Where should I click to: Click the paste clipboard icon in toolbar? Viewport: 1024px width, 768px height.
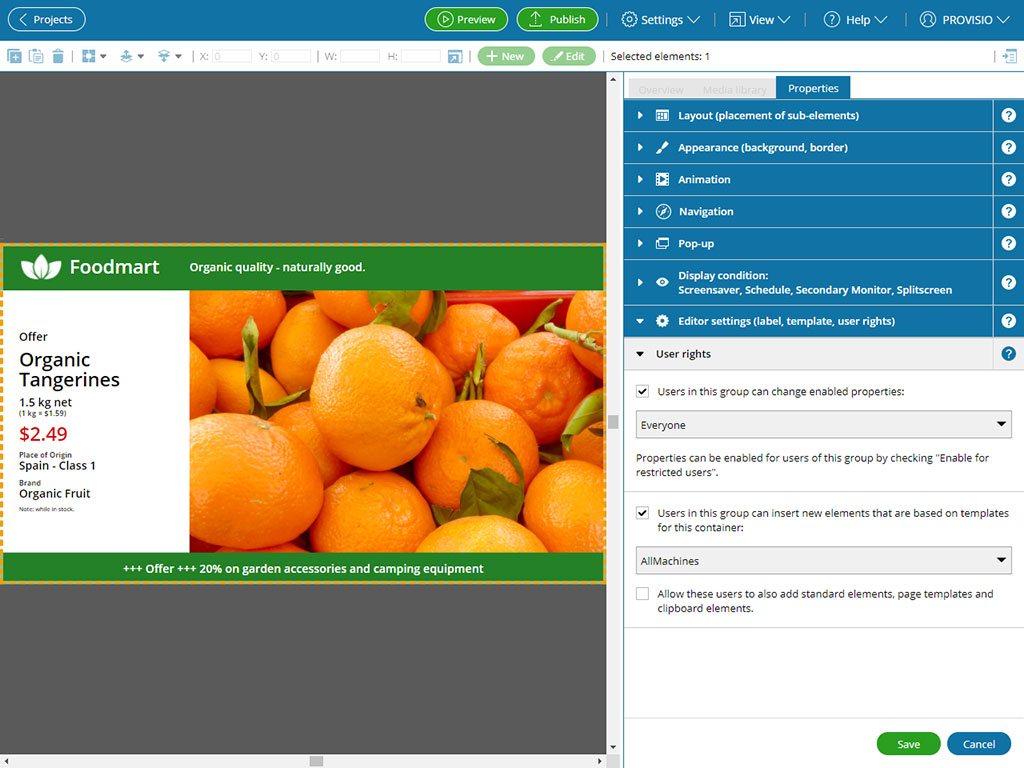[x=36, y=57]
